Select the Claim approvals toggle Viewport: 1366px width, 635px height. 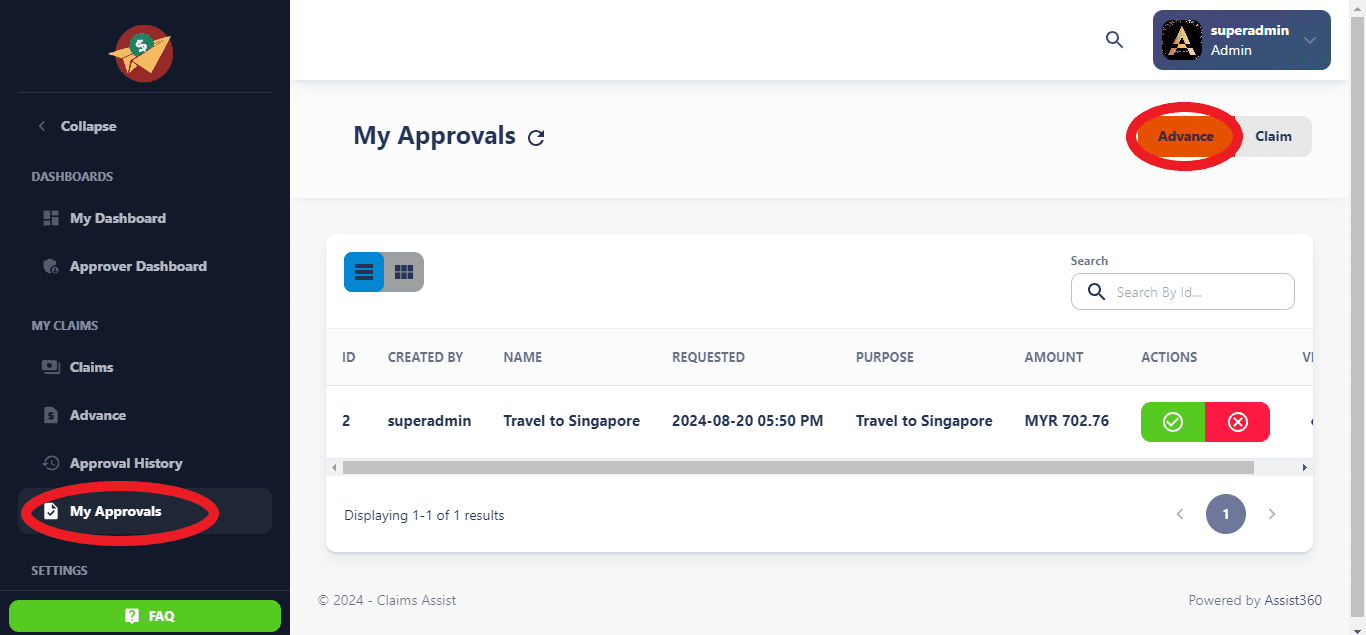(x=1273, y=137)
